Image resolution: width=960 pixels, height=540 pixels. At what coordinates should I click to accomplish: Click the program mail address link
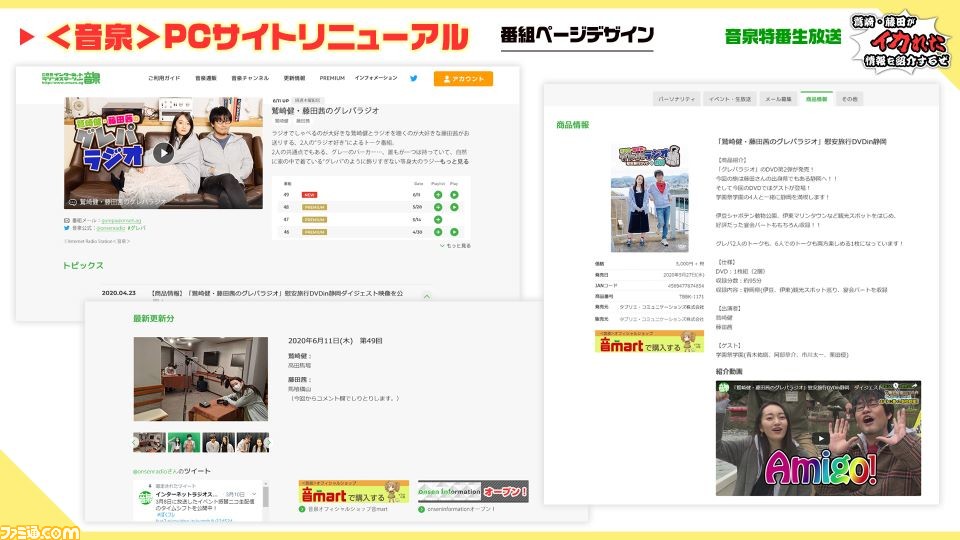pyautogui.click(x=121, y=220)
